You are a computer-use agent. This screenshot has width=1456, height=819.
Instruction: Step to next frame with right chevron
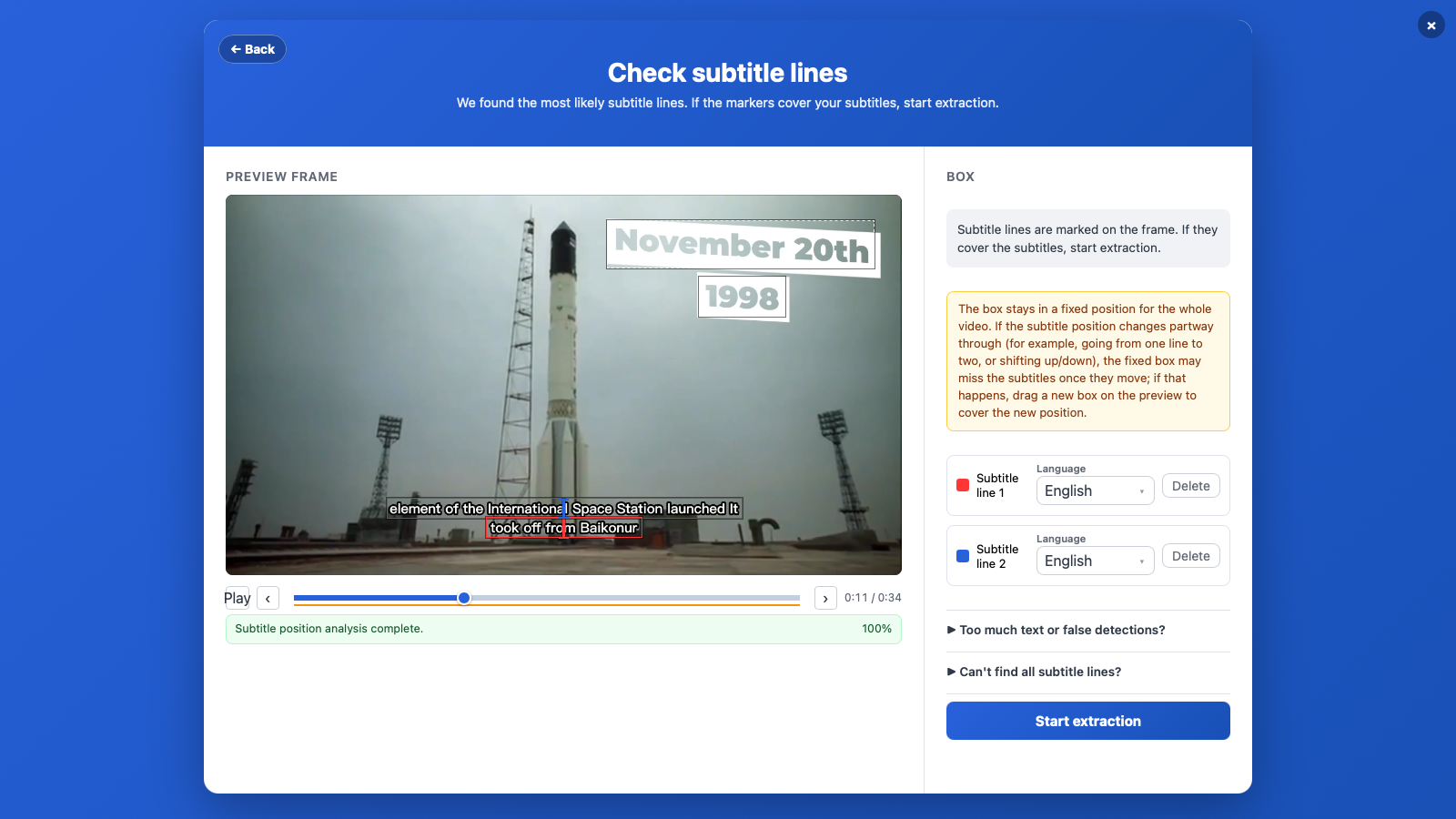tap(825, 598)
